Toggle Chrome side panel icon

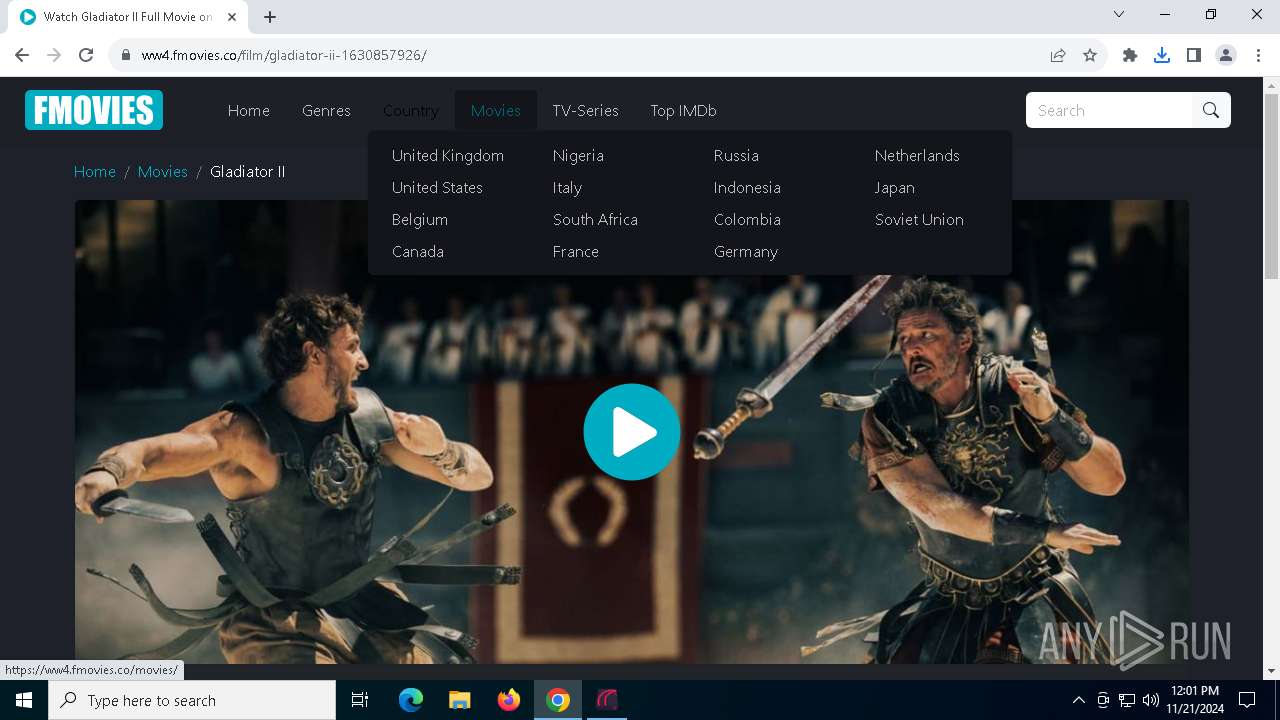[x=1194, y=55]
